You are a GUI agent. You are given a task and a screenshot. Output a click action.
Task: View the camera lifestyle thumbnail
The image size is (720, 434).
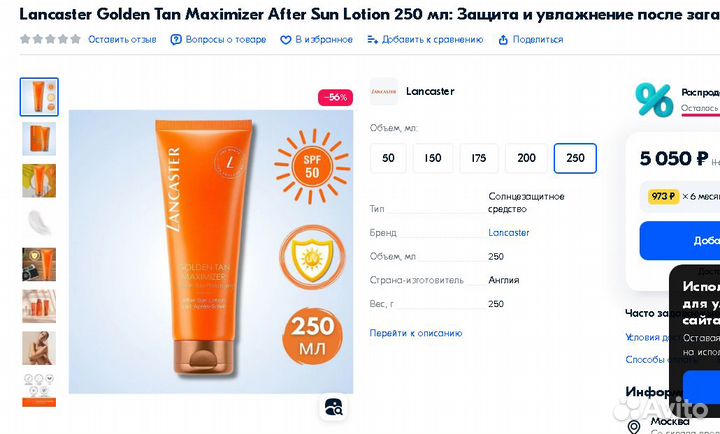pos(39,265)
